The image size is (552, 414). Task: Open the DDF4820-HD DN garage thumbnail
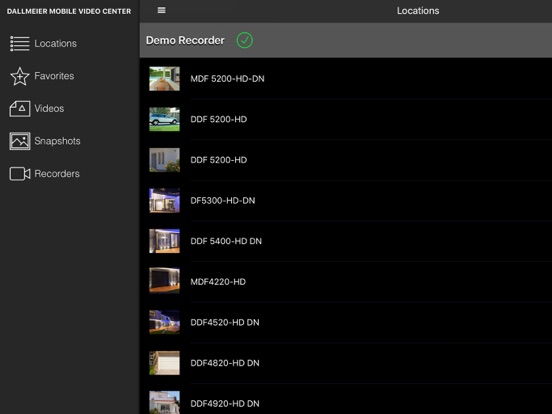click(x=164, y=363)
